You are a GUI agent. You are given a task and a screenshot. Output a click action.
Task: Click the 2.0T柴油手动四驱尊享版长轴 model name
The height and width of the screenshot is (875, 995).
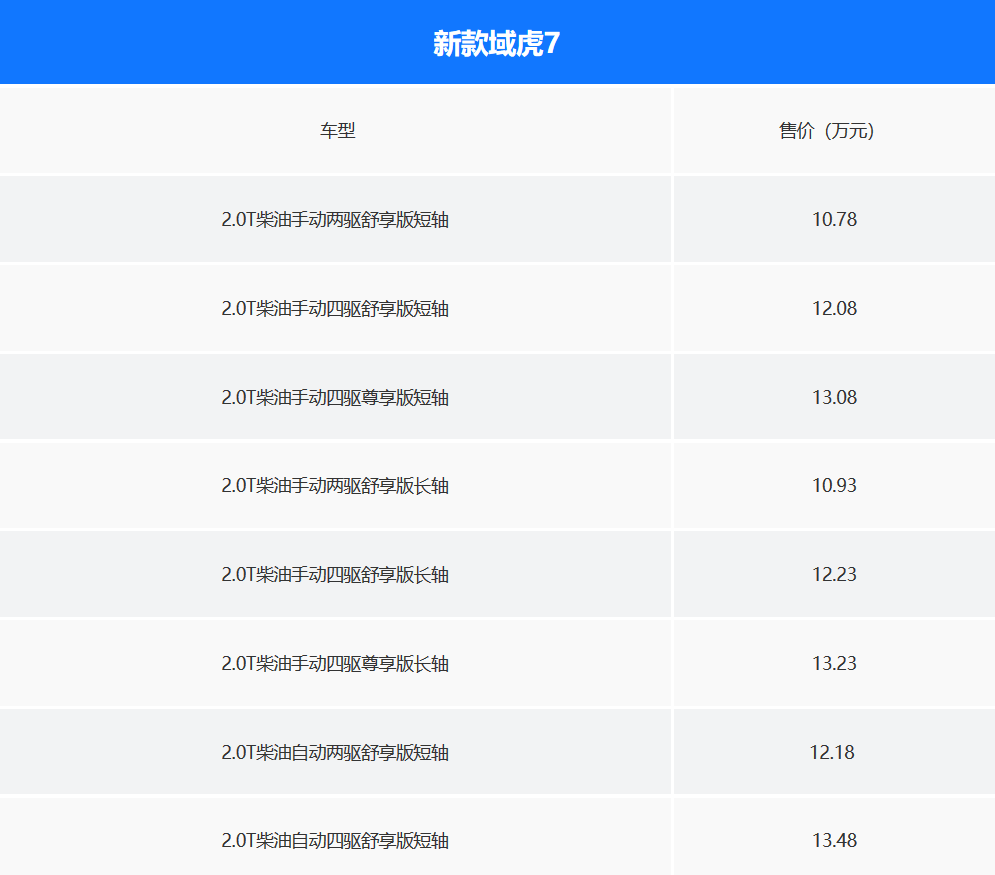337,663
